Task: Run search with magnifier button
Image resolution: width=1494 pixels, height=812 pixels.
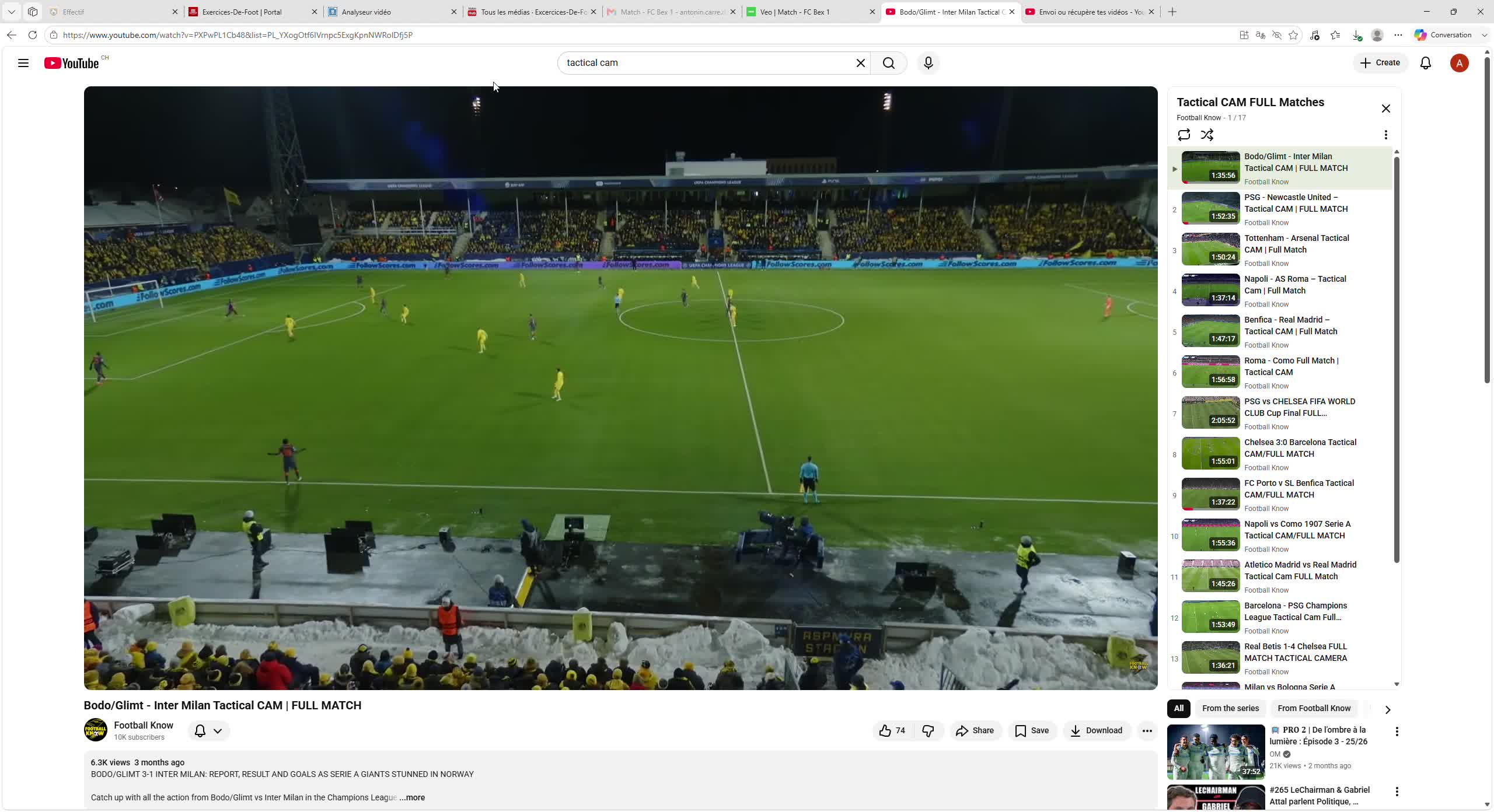Action: pos(888,63)
